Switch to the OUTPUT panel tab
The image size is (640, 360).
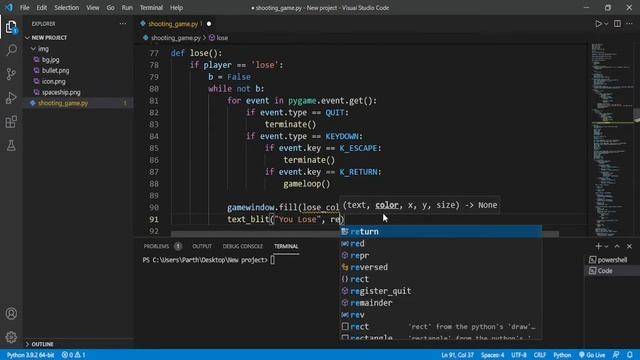(x=202, y=246)
